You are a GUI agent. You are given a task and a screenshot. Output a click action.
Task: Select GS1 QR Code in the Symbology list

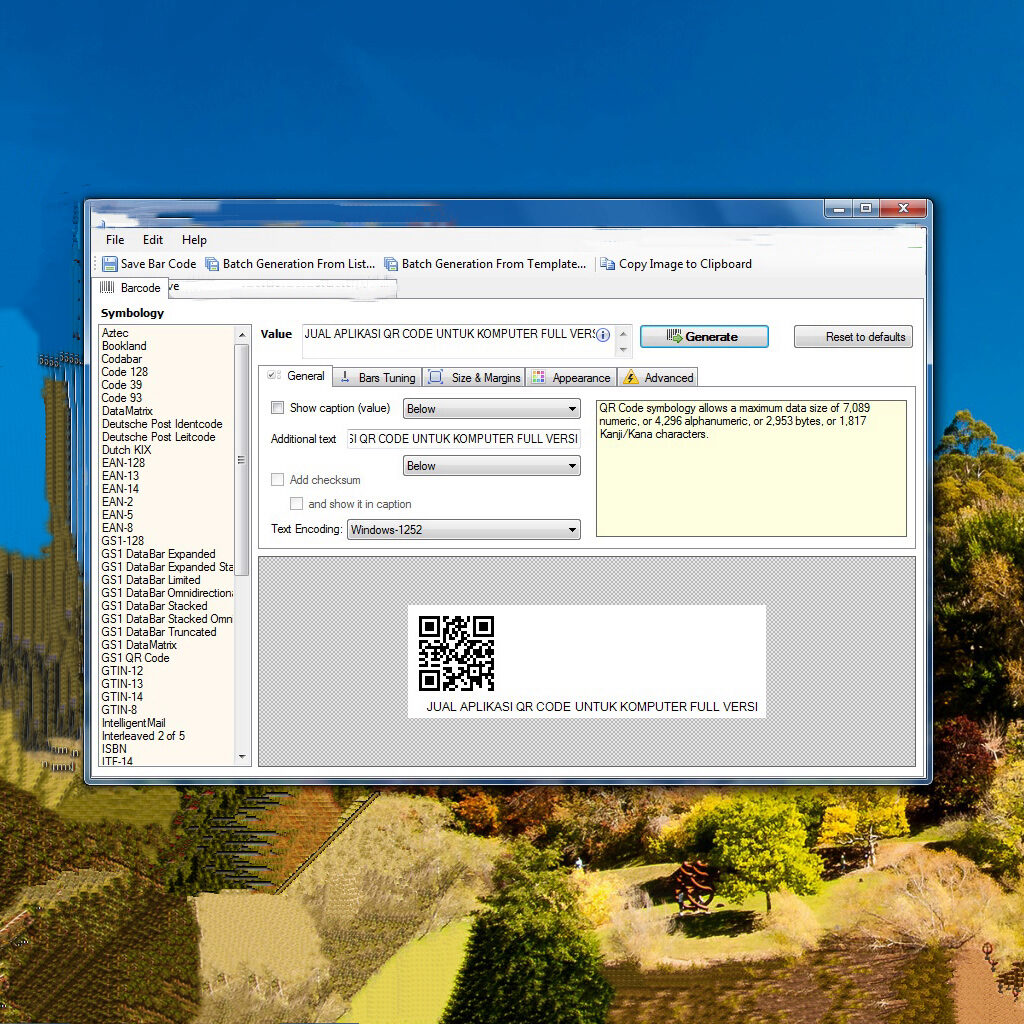point(135,657)
